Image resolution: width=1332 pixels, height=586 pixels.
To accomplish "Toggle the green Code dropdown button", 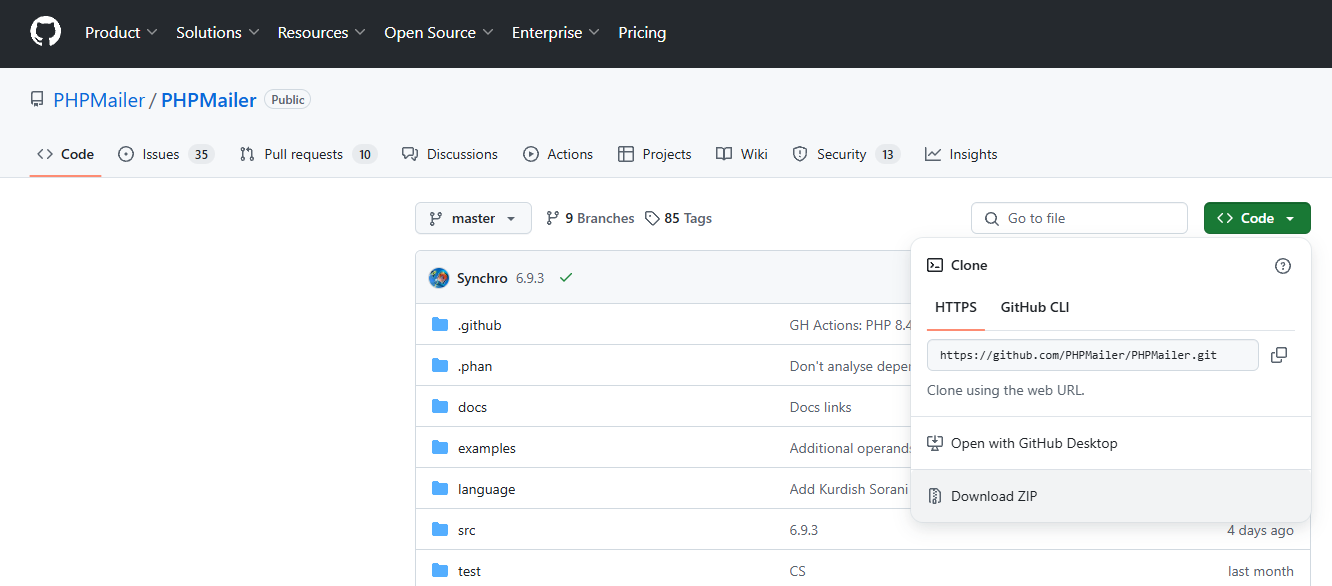I will coord(1256,218).
